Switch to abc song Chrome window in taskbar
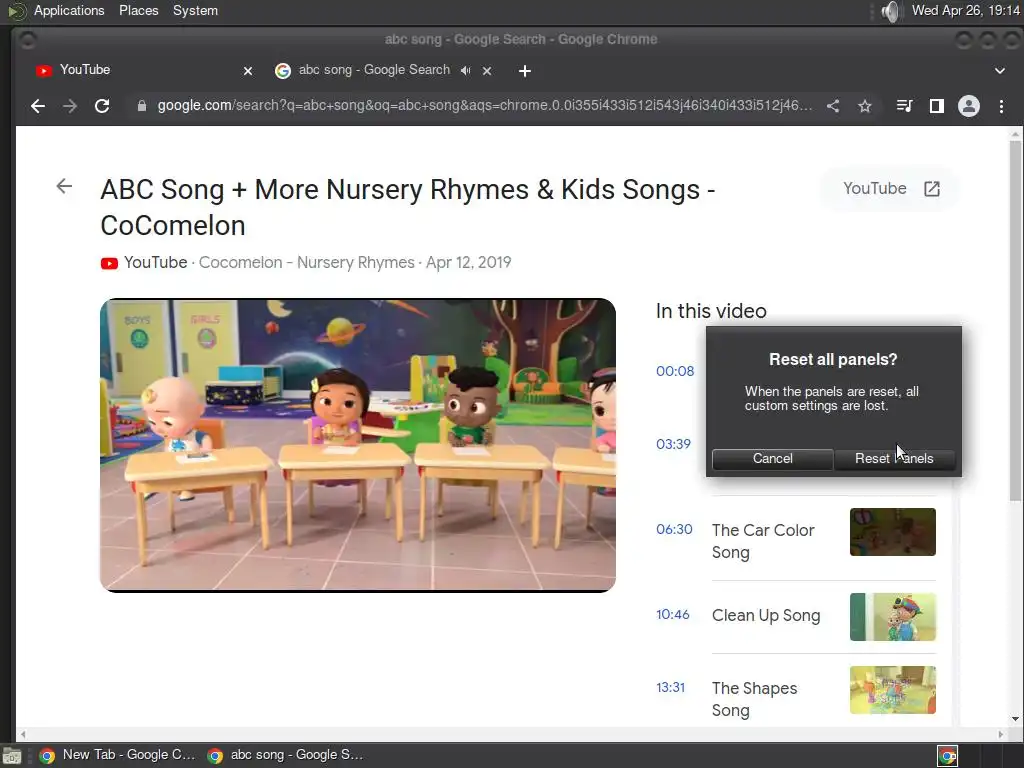This screenshot has width=1024, height=768. (285, 755)
